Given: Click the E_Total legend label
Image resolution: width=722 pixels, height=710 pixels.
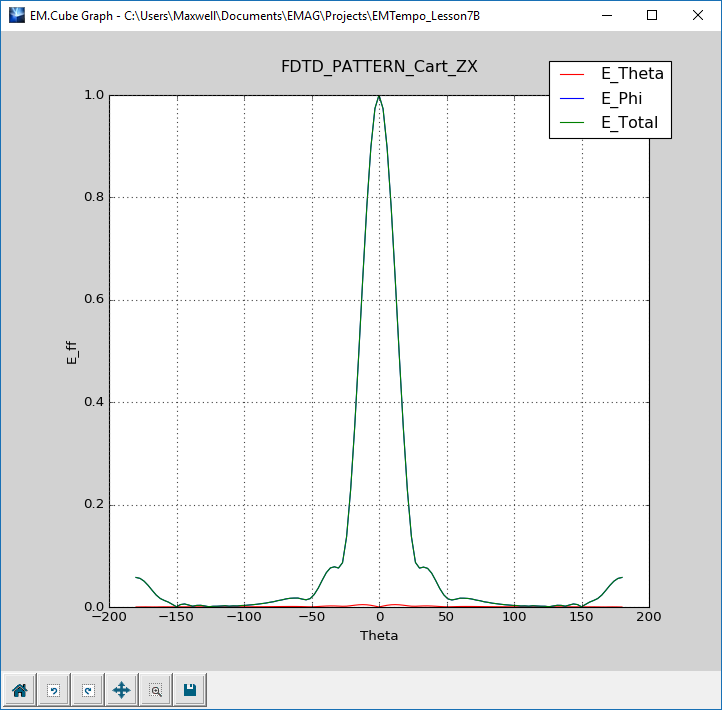Looking at the screenshot, I should tap(629, 124).
